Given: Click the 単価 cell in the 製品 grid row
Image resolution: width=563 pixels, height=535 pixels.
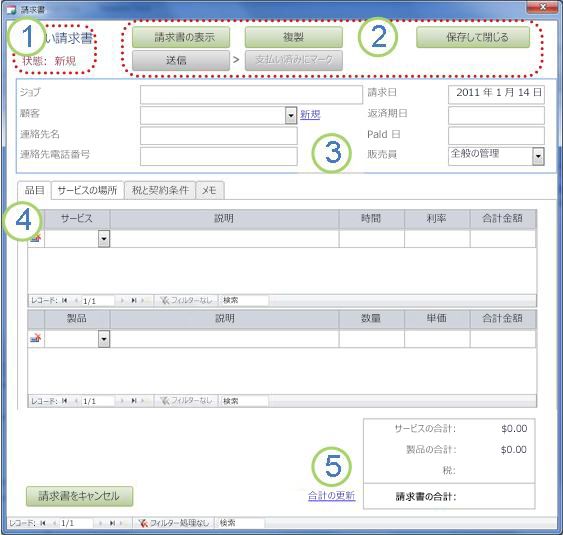Looking at the screenshot, I should [x=437, y=339].
